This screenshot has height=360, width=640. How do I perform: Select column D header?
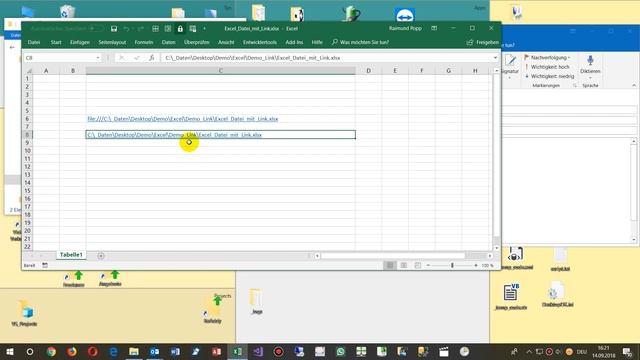click(x=369, y=71)
